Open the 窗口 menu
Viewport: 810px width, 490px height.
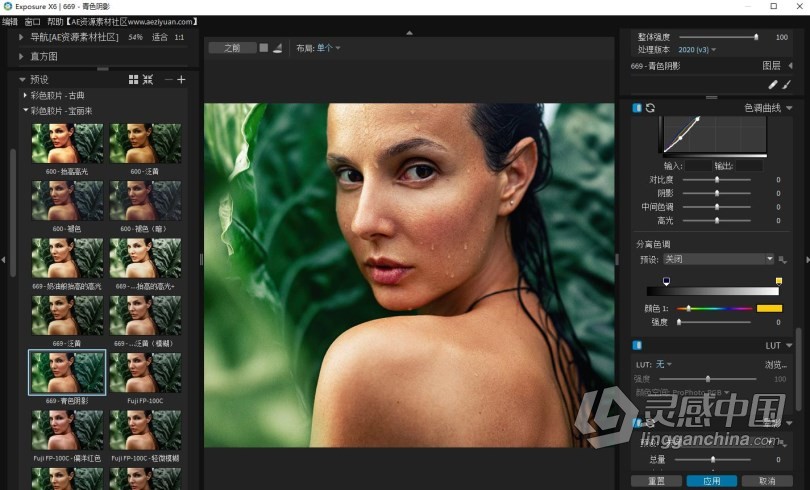point(33,22)
